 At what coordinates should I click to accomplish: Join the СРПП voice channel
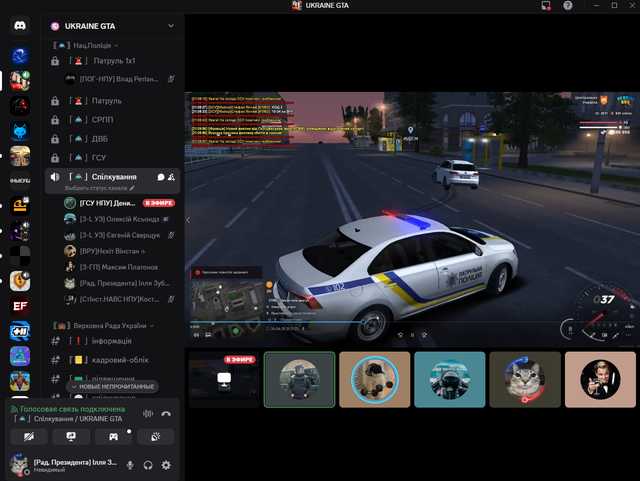coord(113,120)
